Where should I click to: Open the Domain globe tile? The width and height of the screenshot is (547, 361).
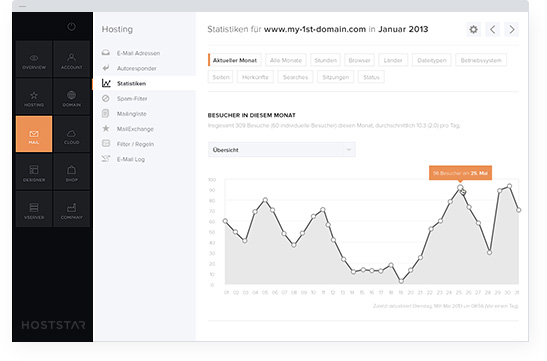(x=72, y=96)
